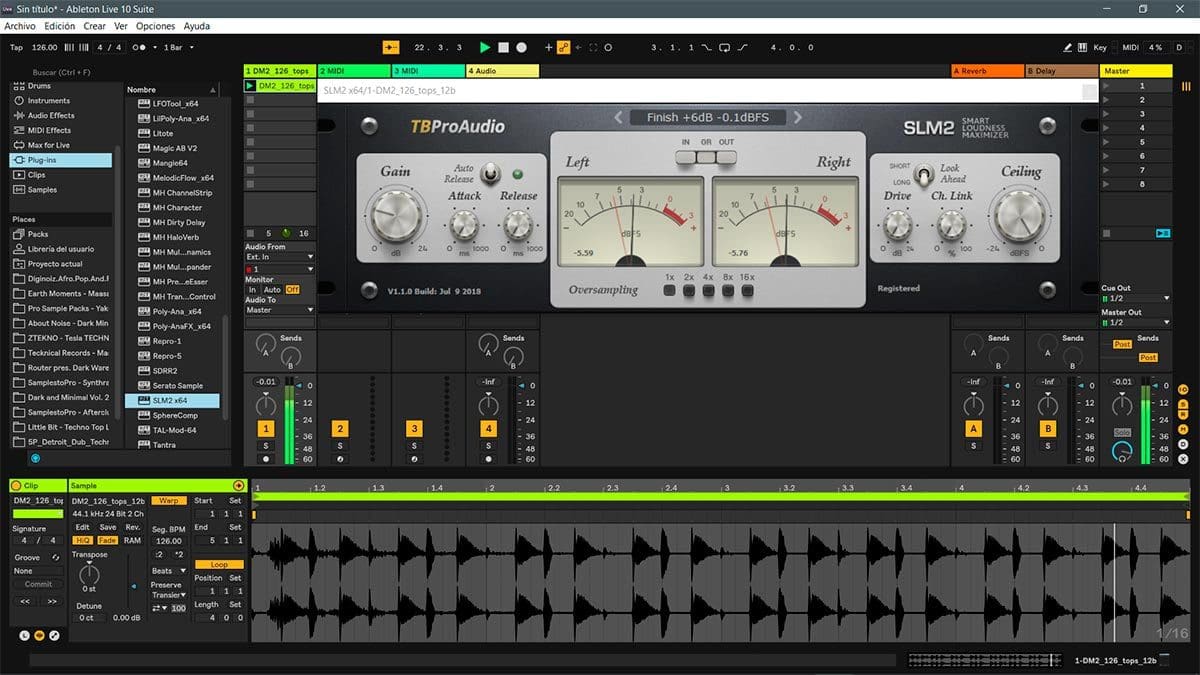Click the MIDI arrangement overdub plus icon

pos(548,47)
